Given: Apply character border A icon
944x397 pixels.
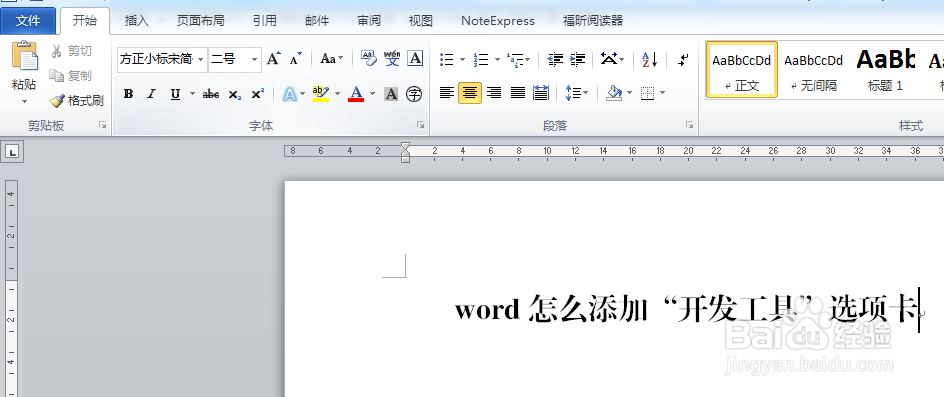Looking at the screenshot, I should (415, 58).
